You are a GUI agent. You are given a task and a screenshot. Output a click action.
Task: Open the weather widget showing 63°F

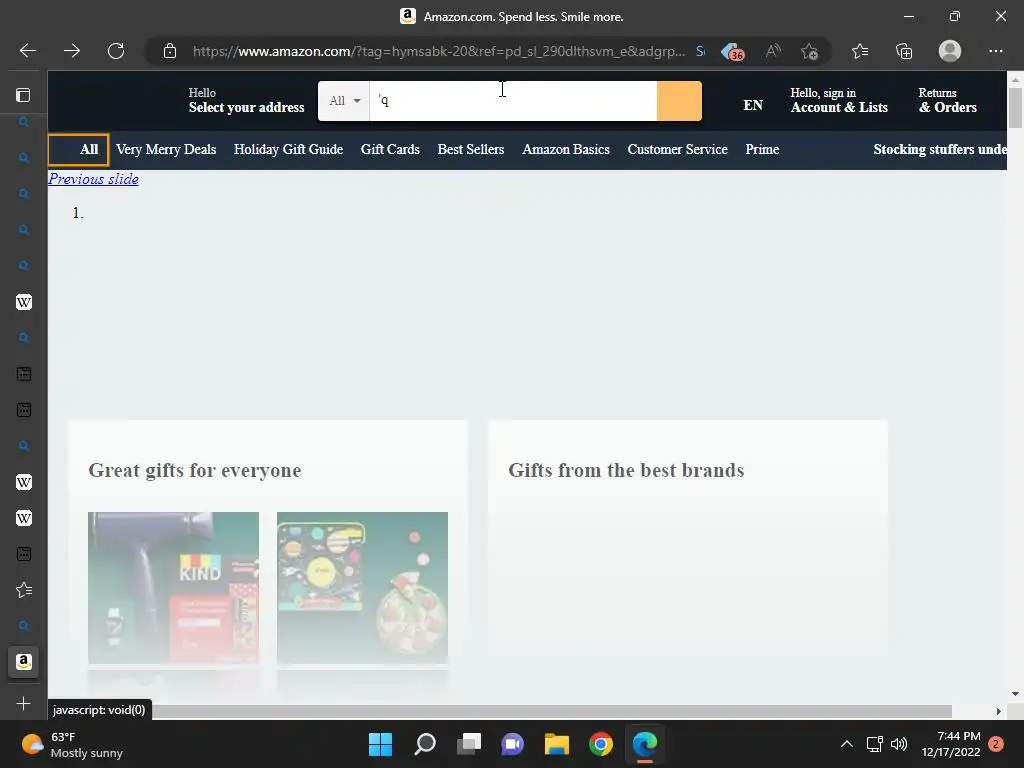click(x=72, y=744)
